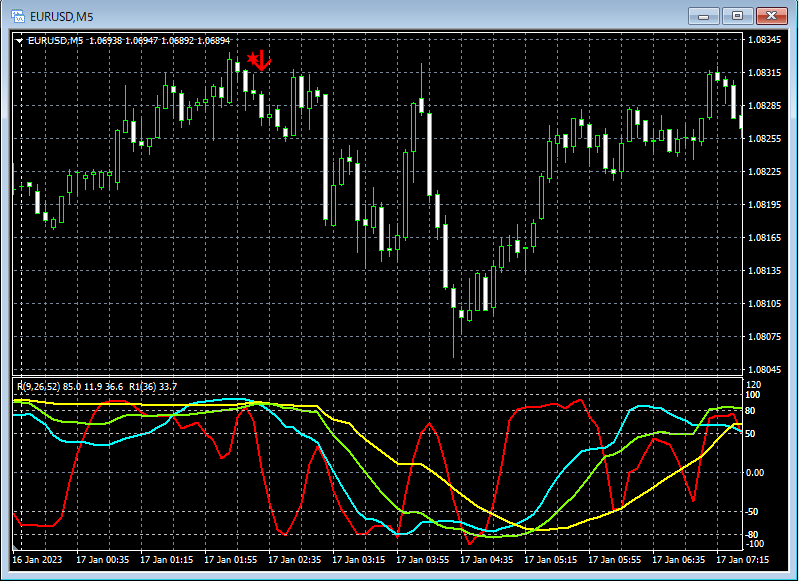
Task: Click the 16 Jan 2023 time label
Action: click(x=37, y=560)
